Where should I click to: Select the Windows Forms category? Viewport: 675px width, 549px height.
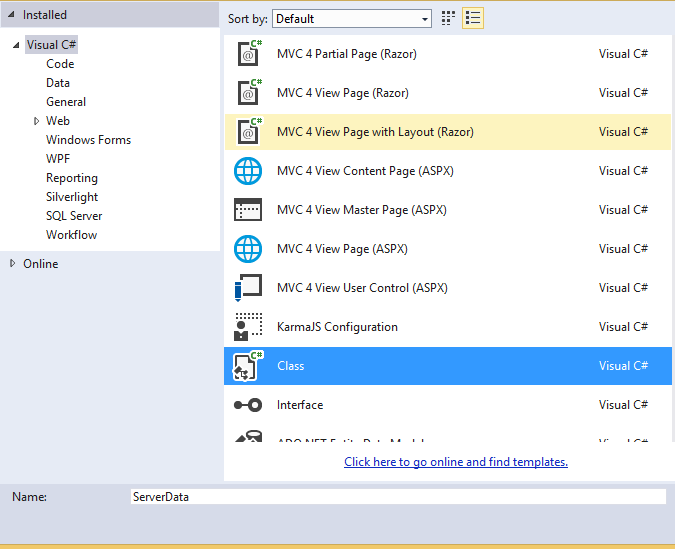[88, 140]
